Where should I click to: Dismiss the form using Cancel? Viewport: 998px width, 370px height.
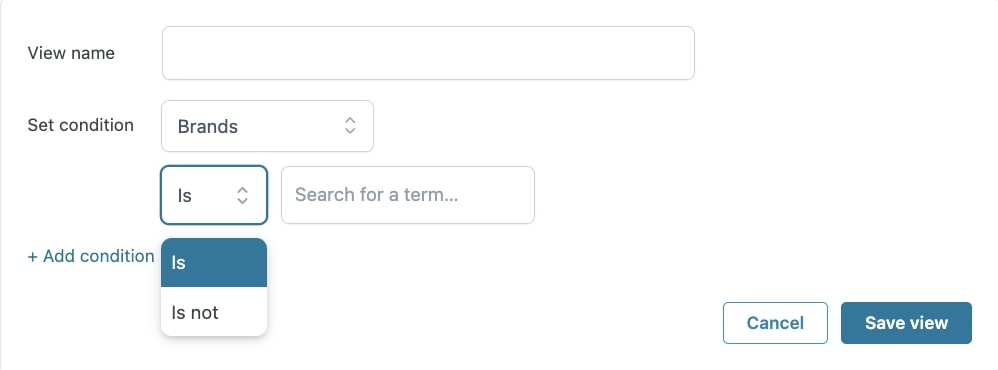[x=775, y=323]
